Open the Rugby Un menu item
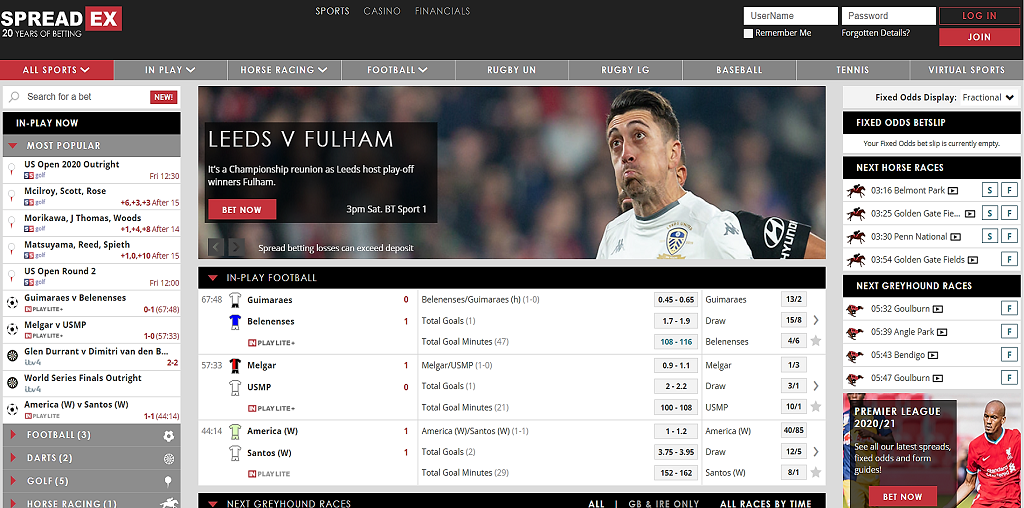Screen dimensions: 1024x508 click(x=511, y=70)
